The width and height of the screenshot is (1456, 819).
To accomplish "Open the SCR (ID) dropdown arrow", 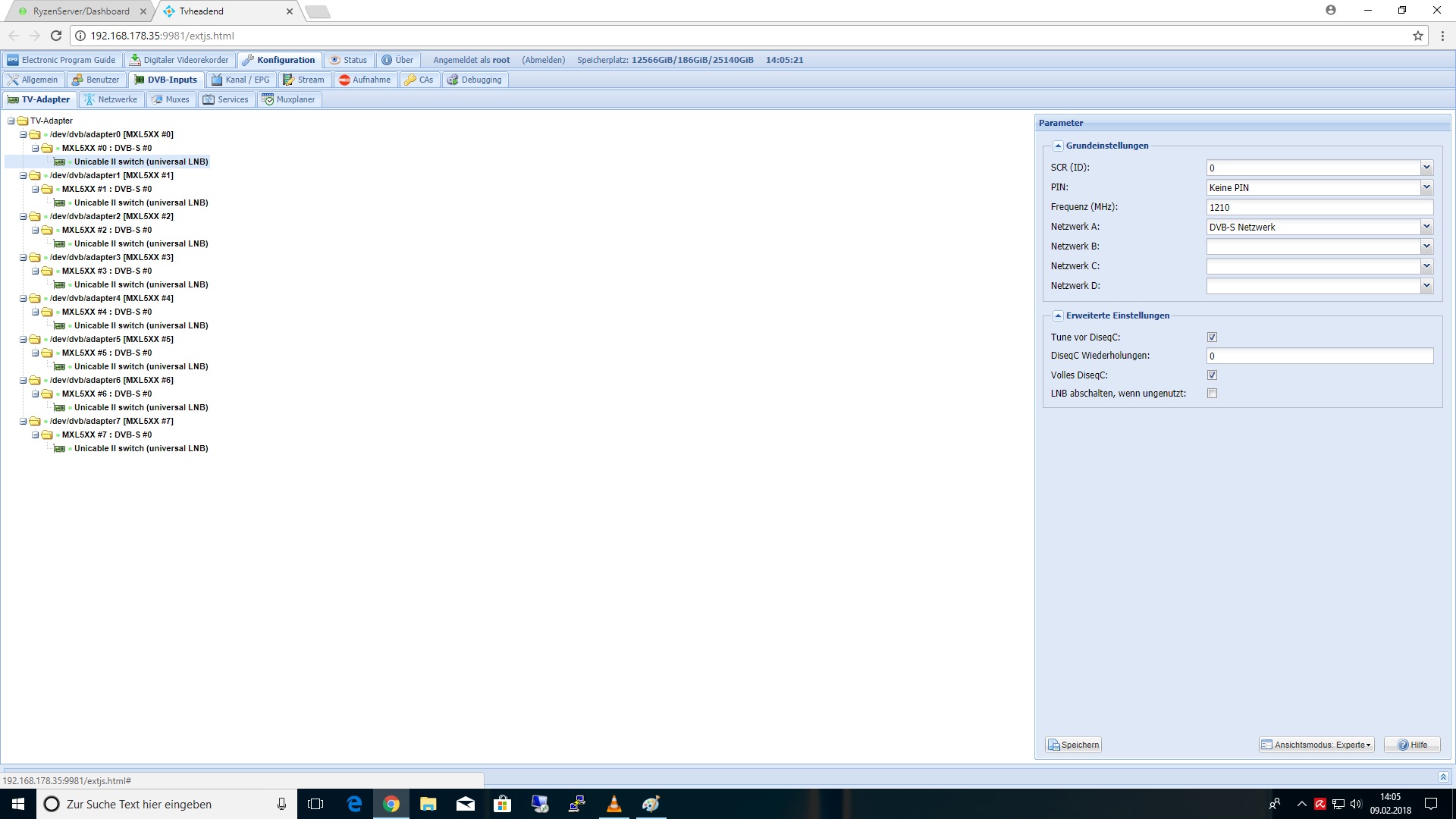I will (1426, 168).
